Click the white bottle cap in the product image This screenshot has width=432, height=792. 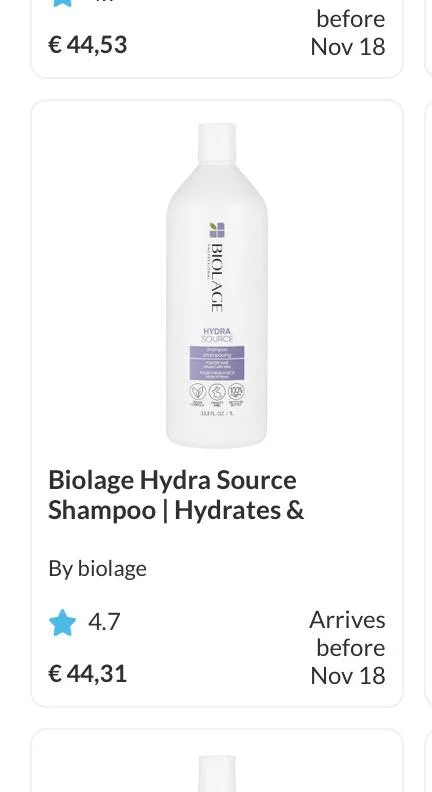(x=217, y=141)
